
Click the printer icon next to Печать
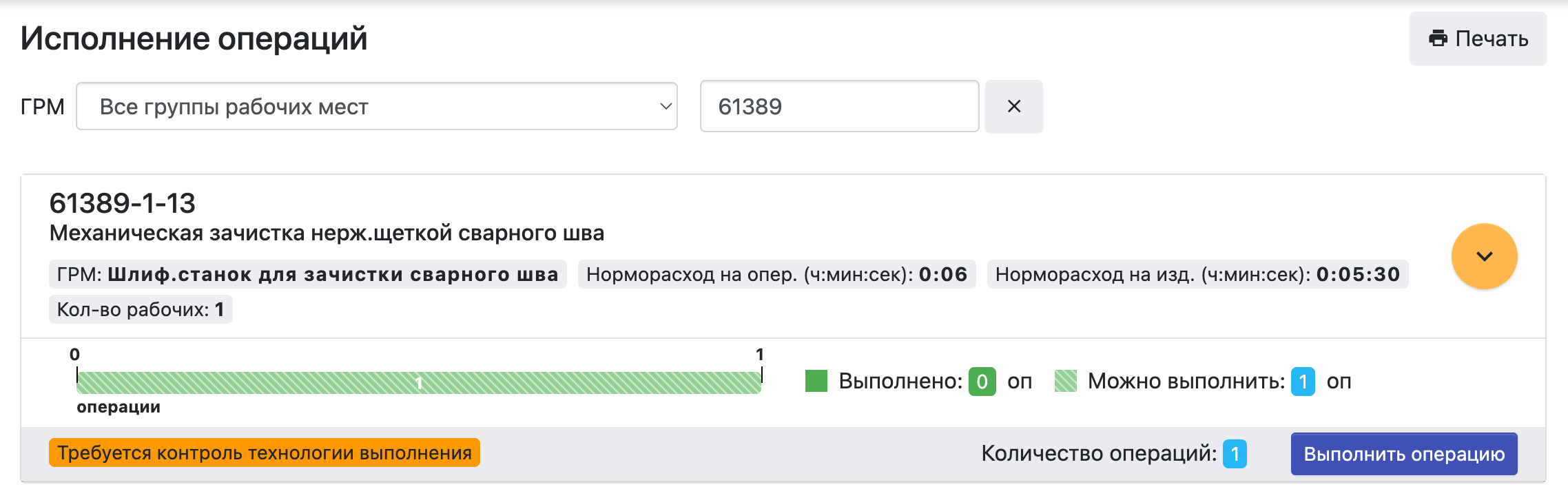coord(1438,39)
